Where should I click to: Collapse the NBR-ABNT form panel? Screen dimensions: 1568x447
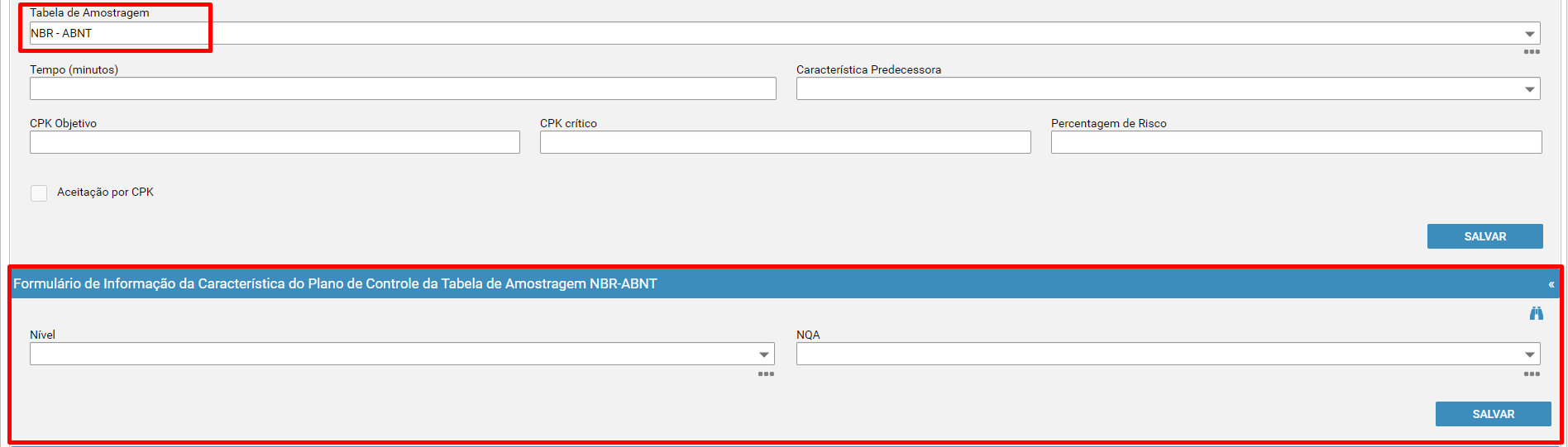(x=1551, y=284)
